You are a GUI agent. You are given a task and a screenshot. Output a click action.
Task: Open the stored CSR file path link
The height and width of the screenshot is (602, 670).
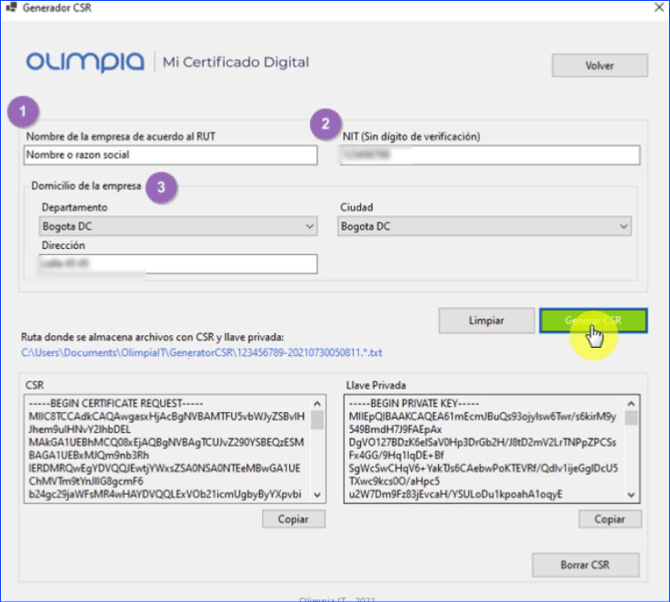pyautogui.click(x=200, y=353)
